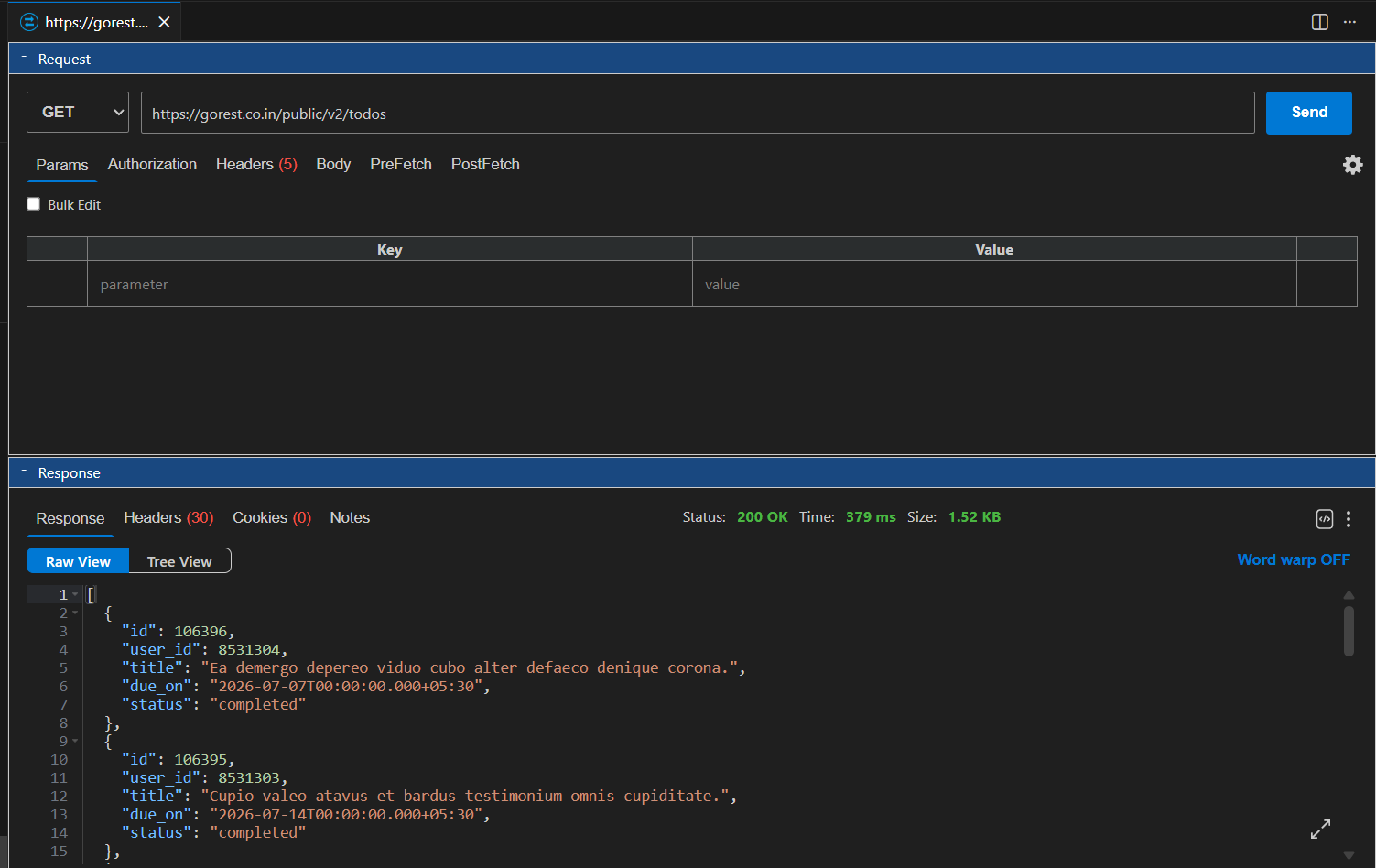Screen dimensions: 1376x868
Task: Open the request settings gear icon
Action: pyautogui.click(x=1352, y=164)
